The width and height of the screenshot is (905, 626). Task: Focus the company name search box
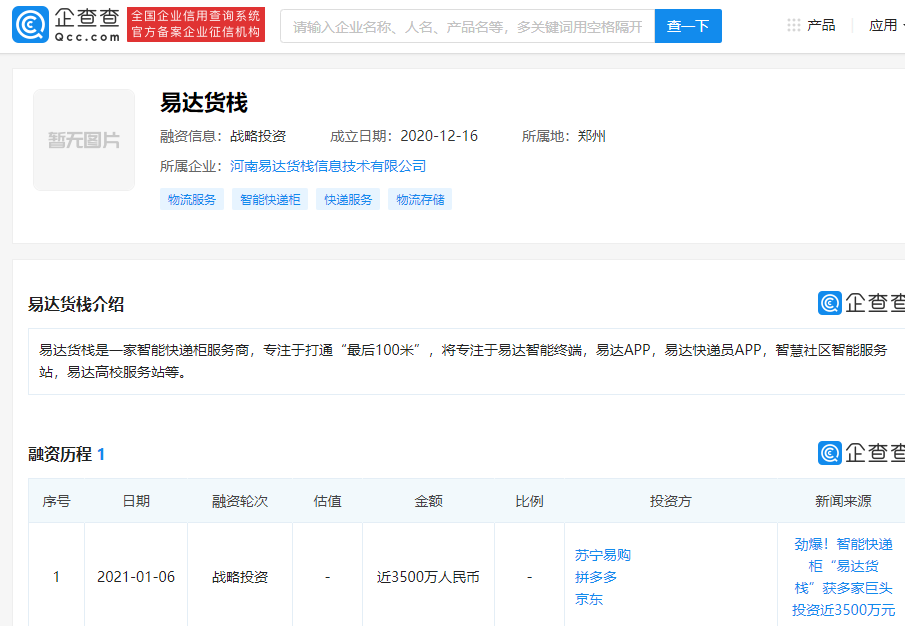468,26
